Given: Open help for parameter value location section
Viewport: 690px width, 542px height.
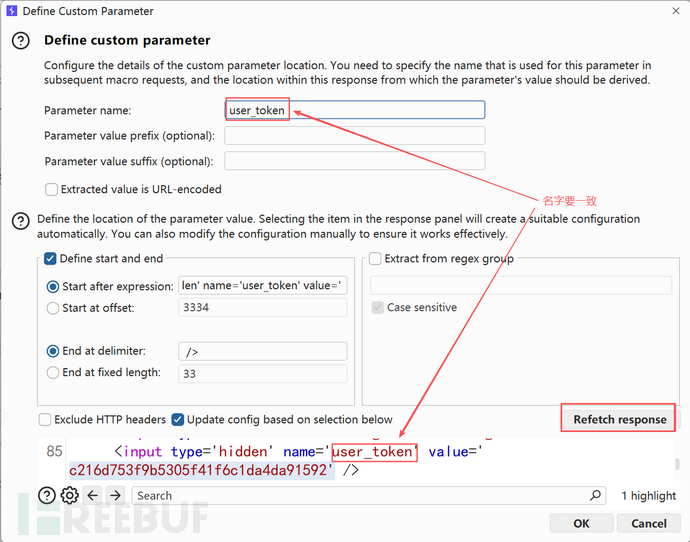Looking at the screenshot, I should [x=21, y=221].
